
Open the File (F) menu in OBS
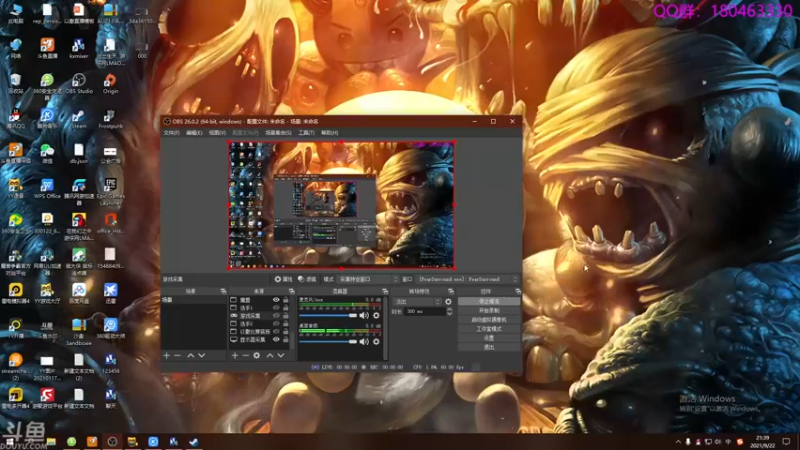171,133
